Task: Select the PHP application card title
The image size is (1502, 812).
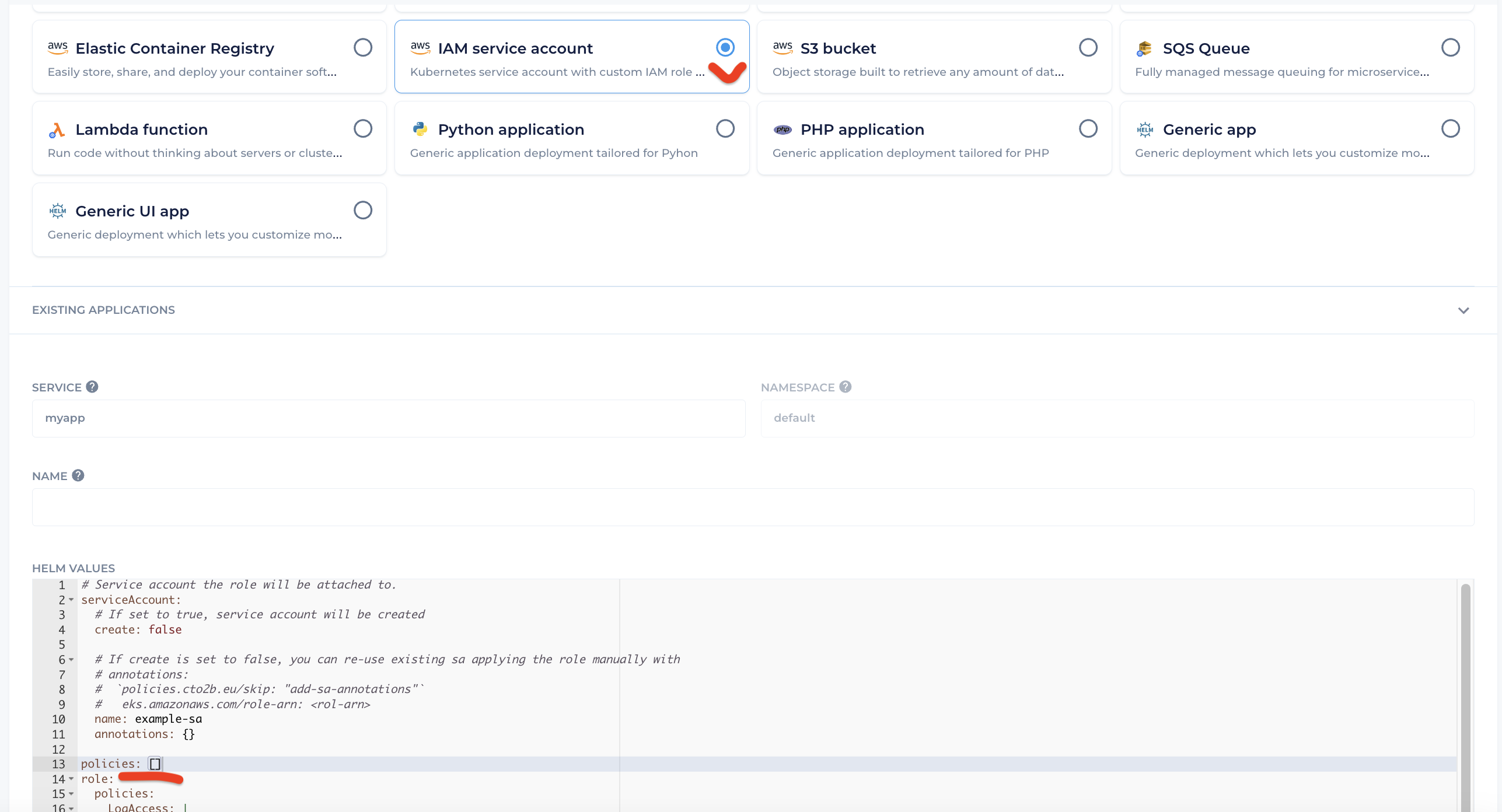Action: pos(862,129)
